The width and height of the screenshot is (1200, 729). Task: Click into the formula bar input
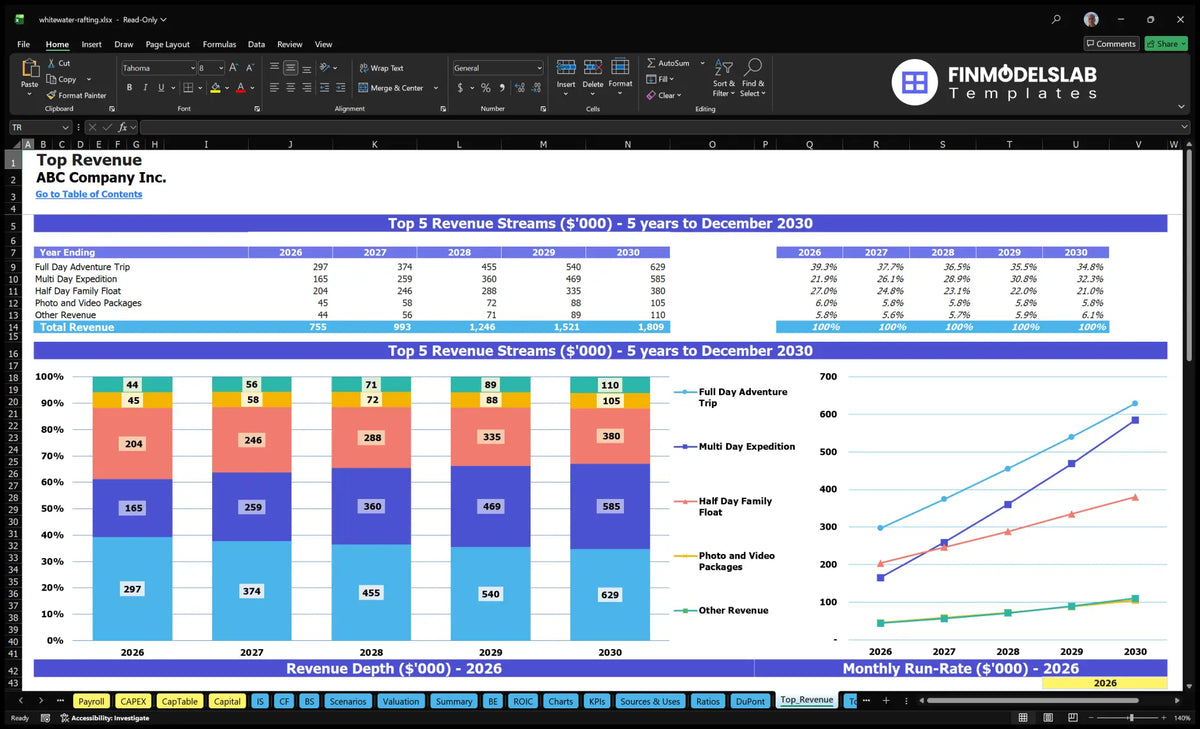coord(664,128)
